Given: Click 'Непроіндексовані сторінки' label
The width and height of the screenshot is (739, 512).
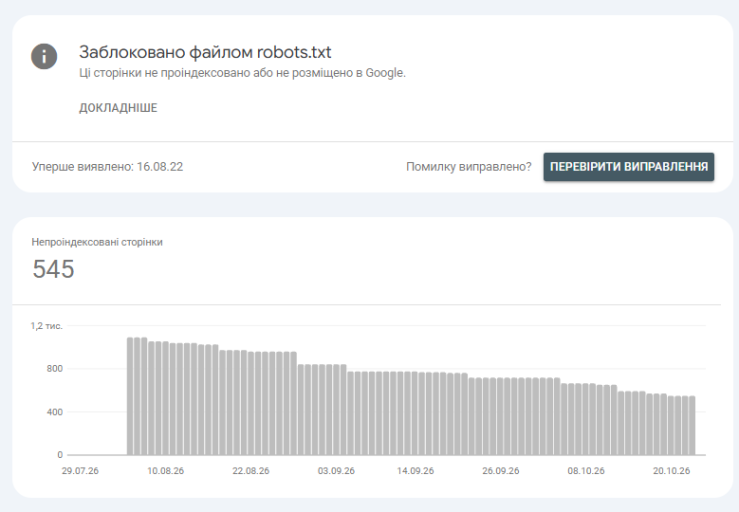Looking at the screenshot, I should tap(97, 242).
